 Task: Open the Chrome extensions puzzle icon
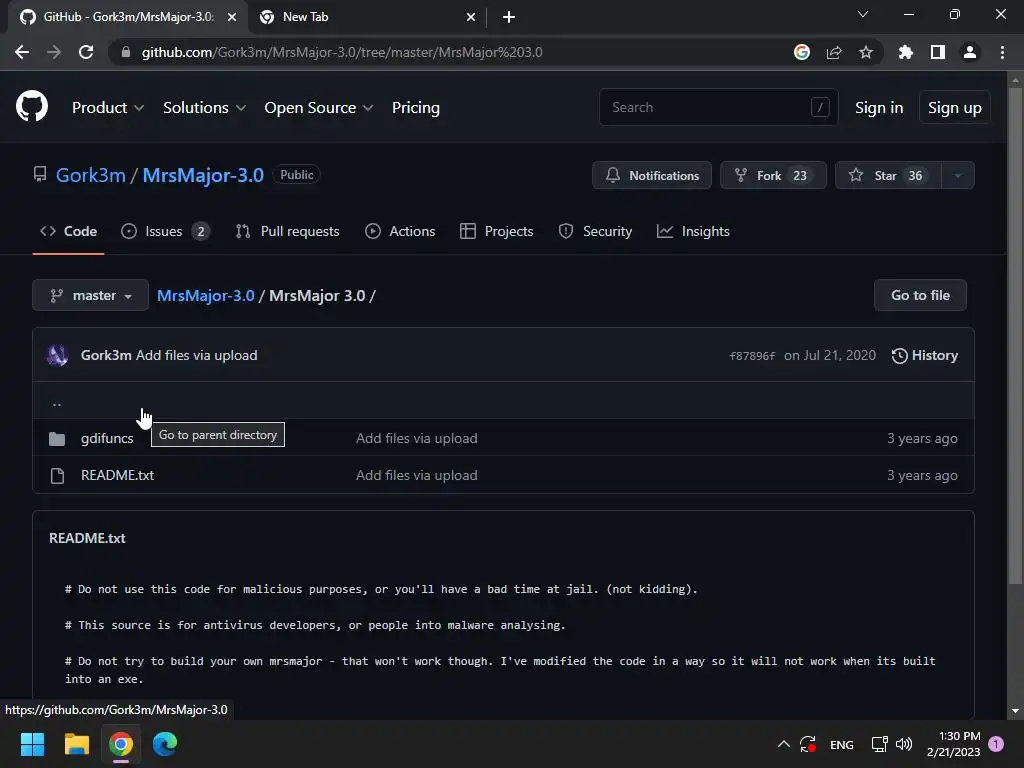(905, 52)
